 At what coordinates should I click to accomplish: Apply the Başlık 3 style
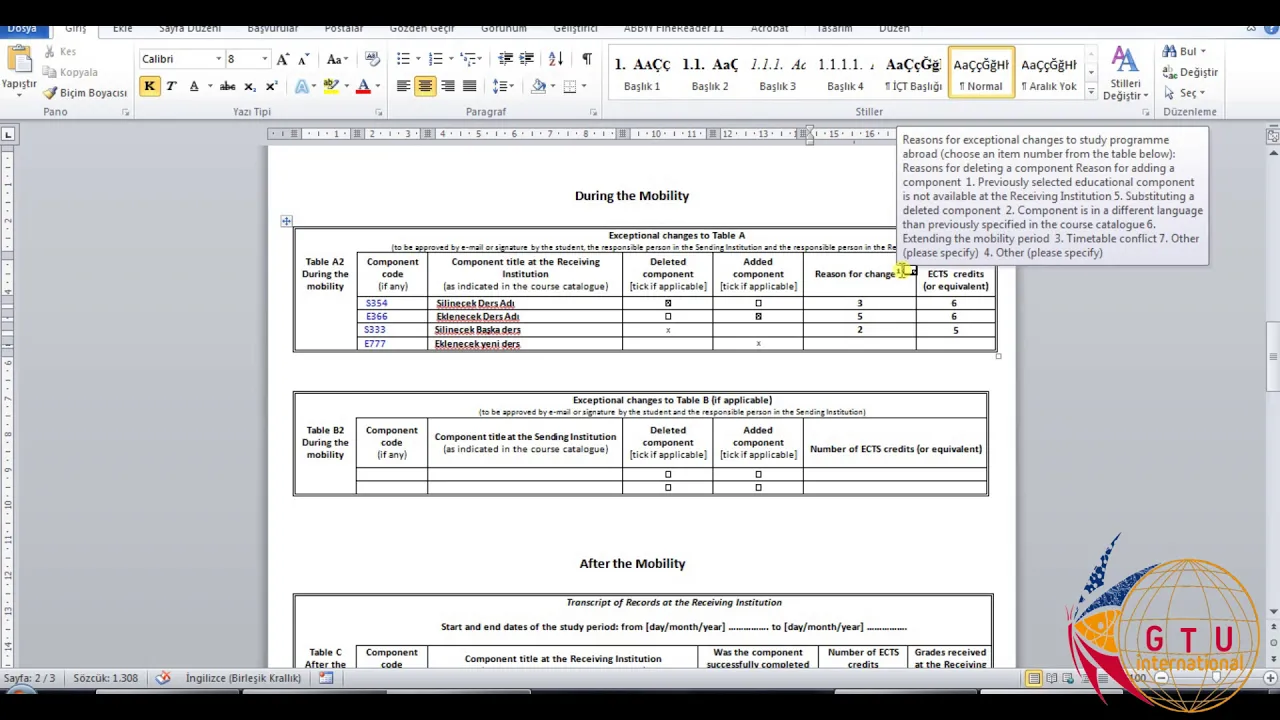pyautogui.click(x=778, y=74)
